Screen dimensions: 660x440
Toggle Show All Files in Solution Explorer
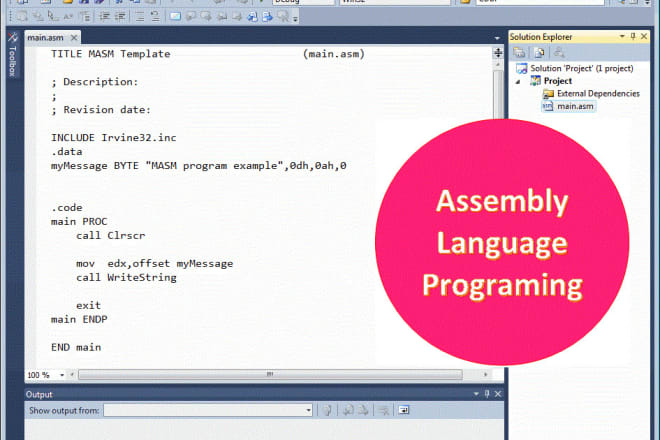point(539,53)
